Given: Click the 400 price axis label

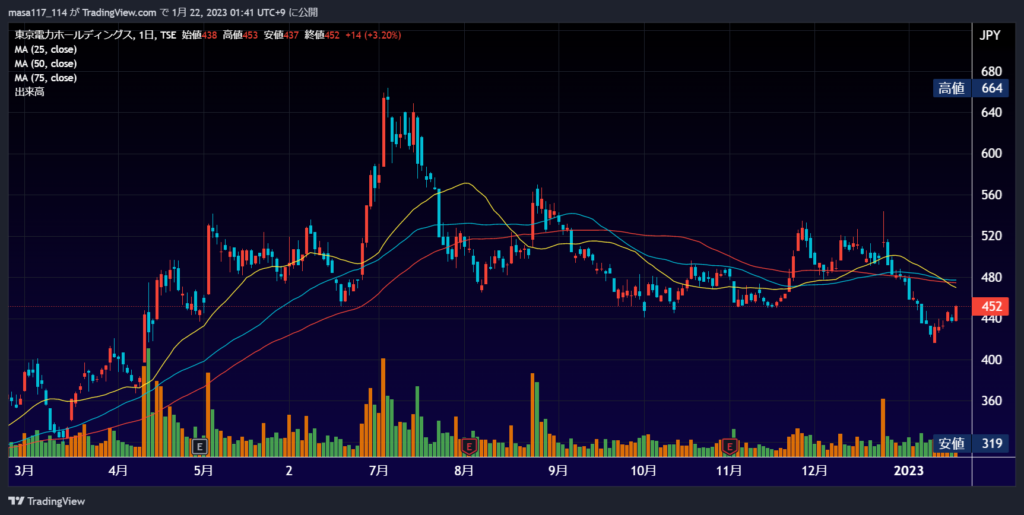Looking at the screenshot, I should tap(991, 360).
